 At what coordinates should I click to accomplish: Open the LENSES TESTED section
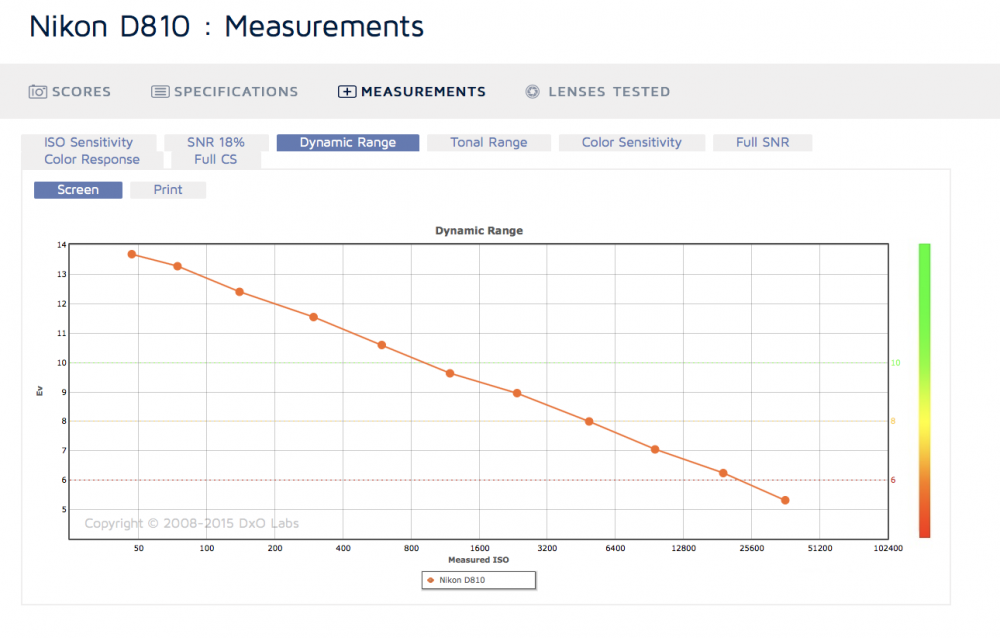[x=598, y=92]
